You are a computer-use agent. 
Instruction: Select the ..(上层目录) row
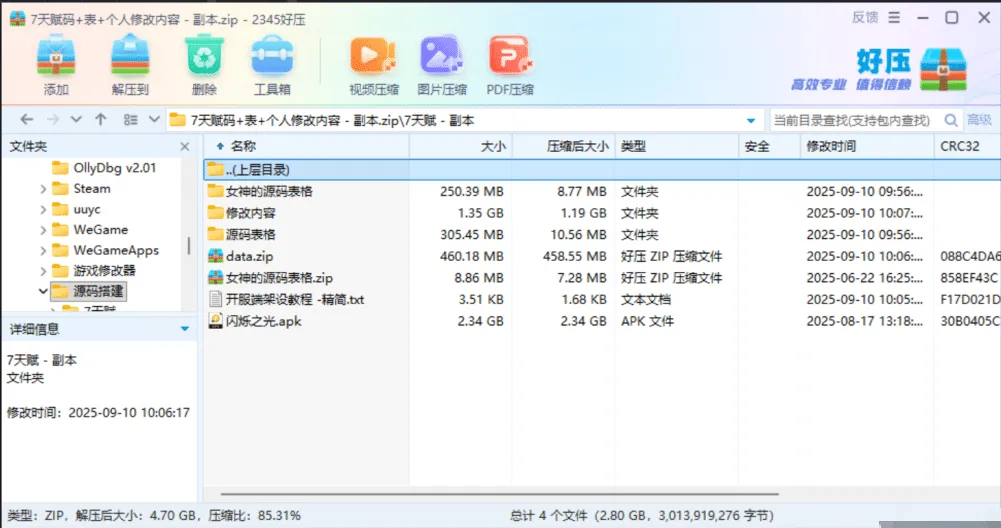[x=602, y=170]
